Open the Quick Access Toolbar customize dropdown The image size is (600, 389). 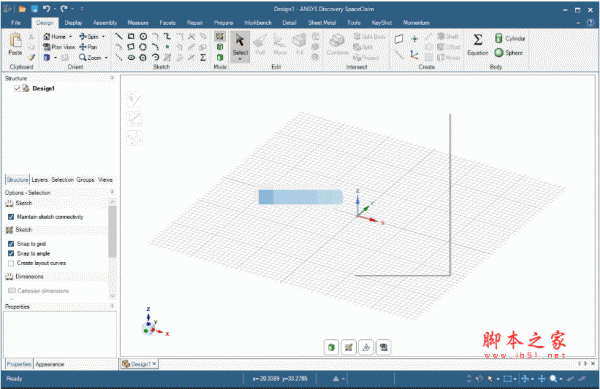tap(82, 9)
